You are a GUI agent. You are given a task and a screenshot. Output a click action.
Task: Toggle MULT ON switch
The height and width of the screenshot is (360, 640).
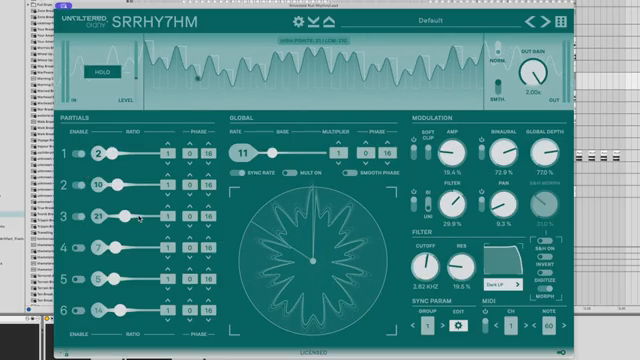(290, 173)
